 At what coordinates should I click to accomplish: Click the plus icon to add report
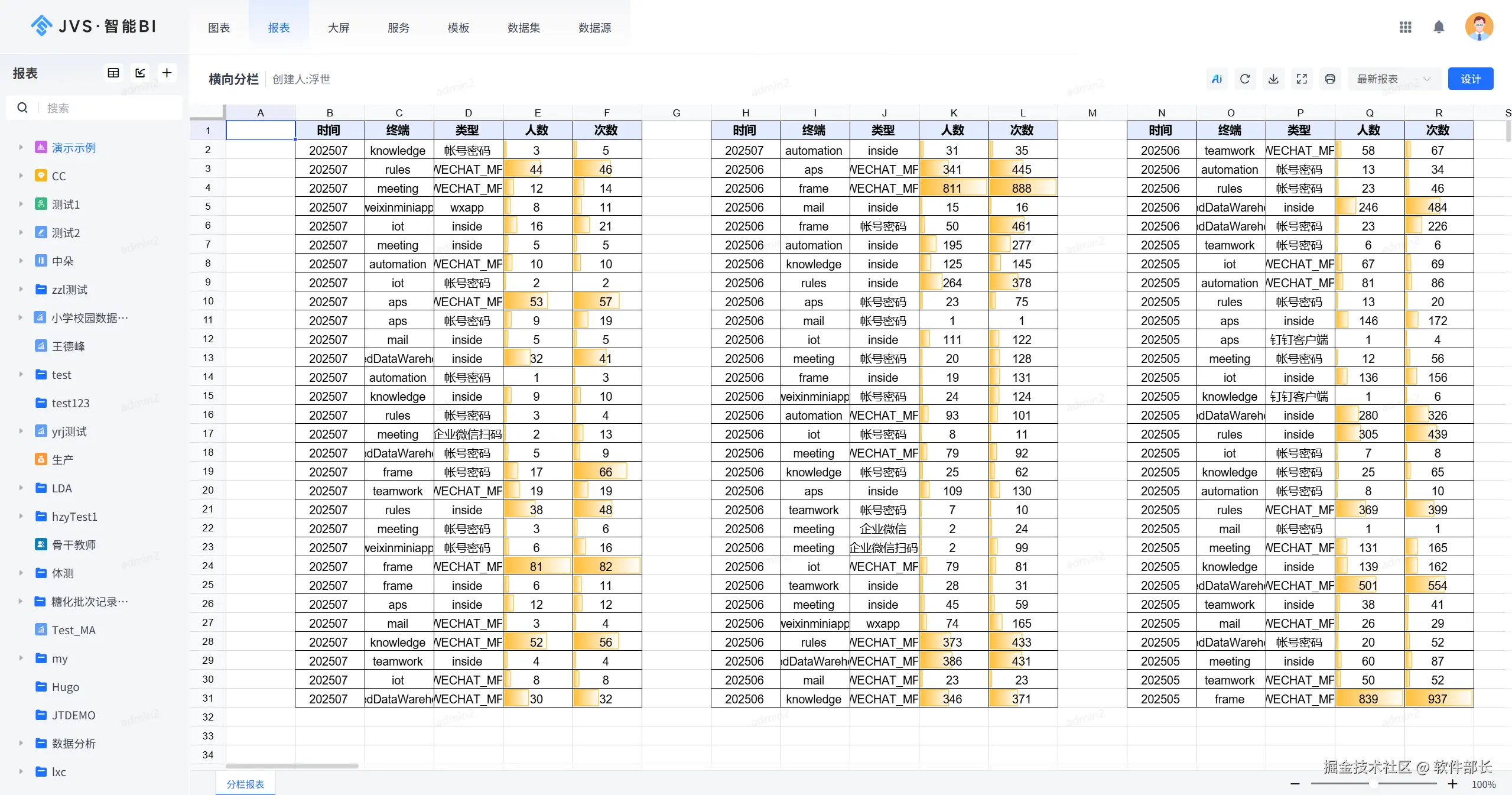167,73
